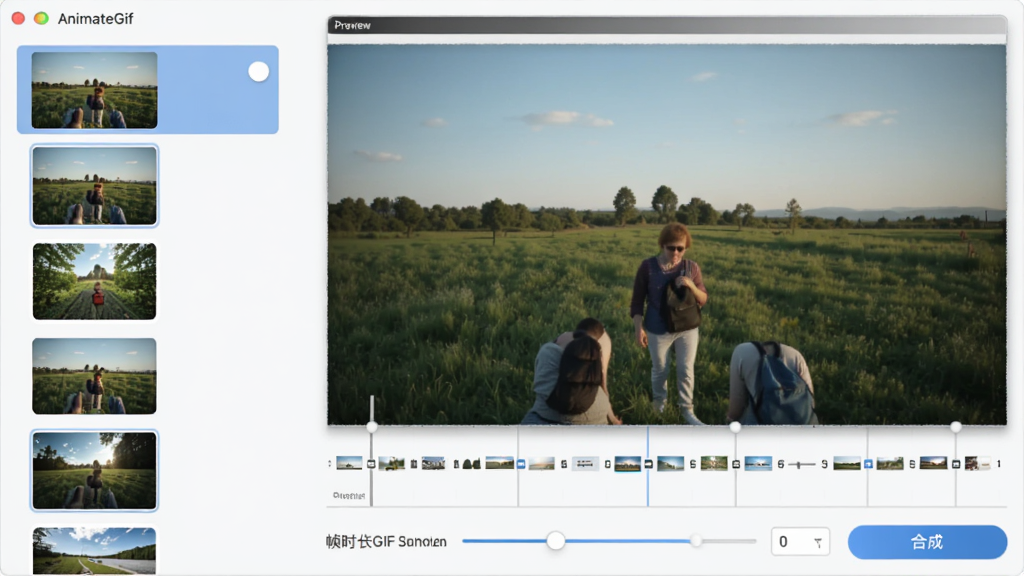Click the large knob on the frame duration slider
The width and height of the screenshot is (1024, 576).
pos(556,541)
